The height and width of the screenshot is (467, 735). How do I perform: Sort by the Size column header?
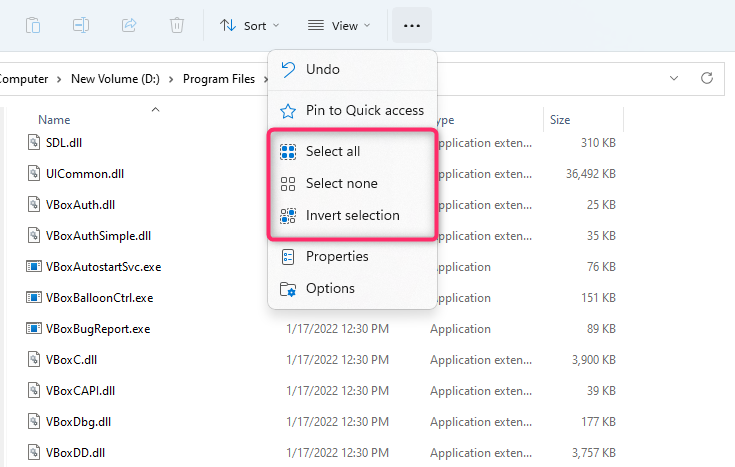pos(560,120)
